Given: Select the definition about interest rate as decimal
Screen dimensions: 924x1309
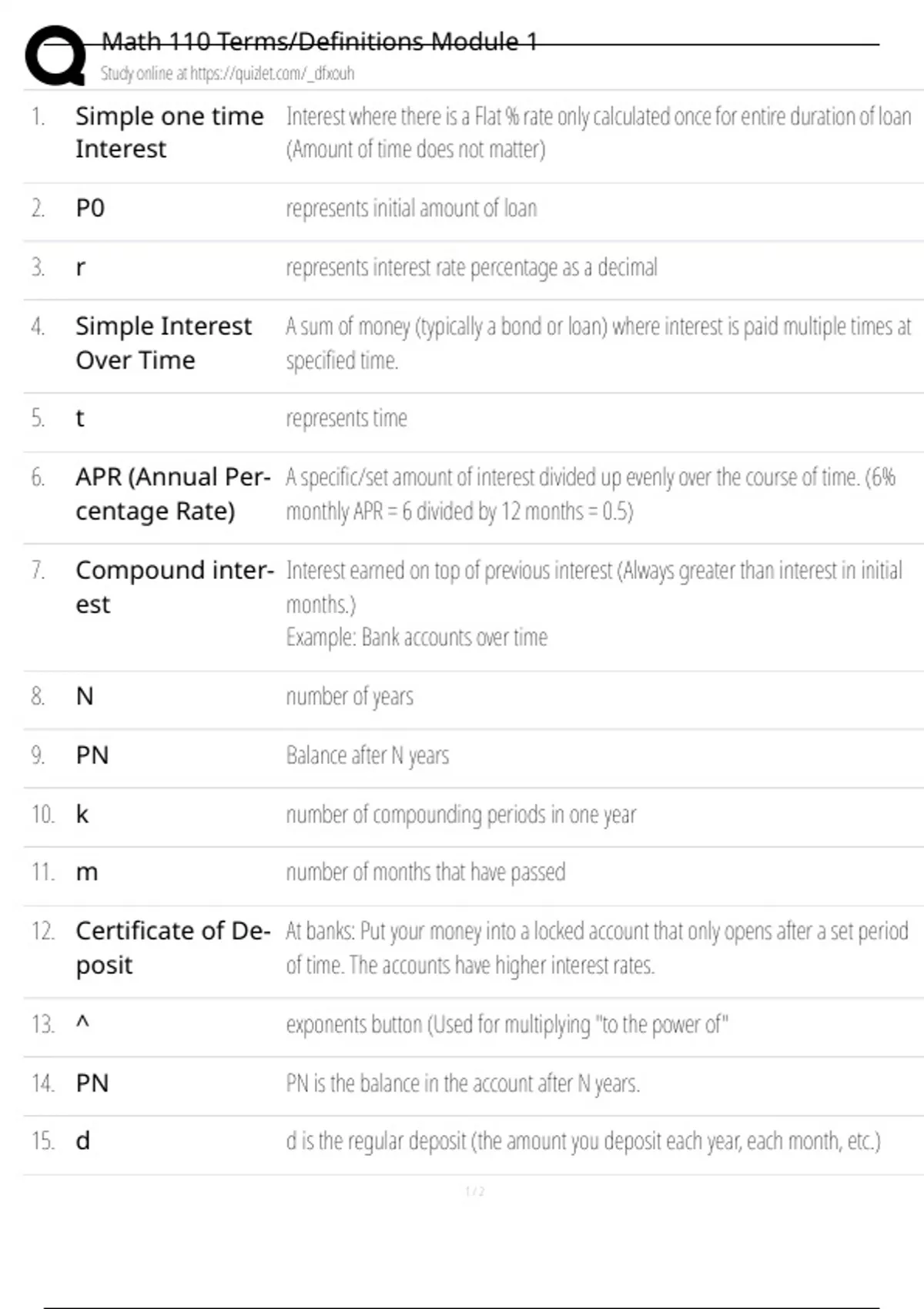Looking at the screenshot, I should [471, 267].
